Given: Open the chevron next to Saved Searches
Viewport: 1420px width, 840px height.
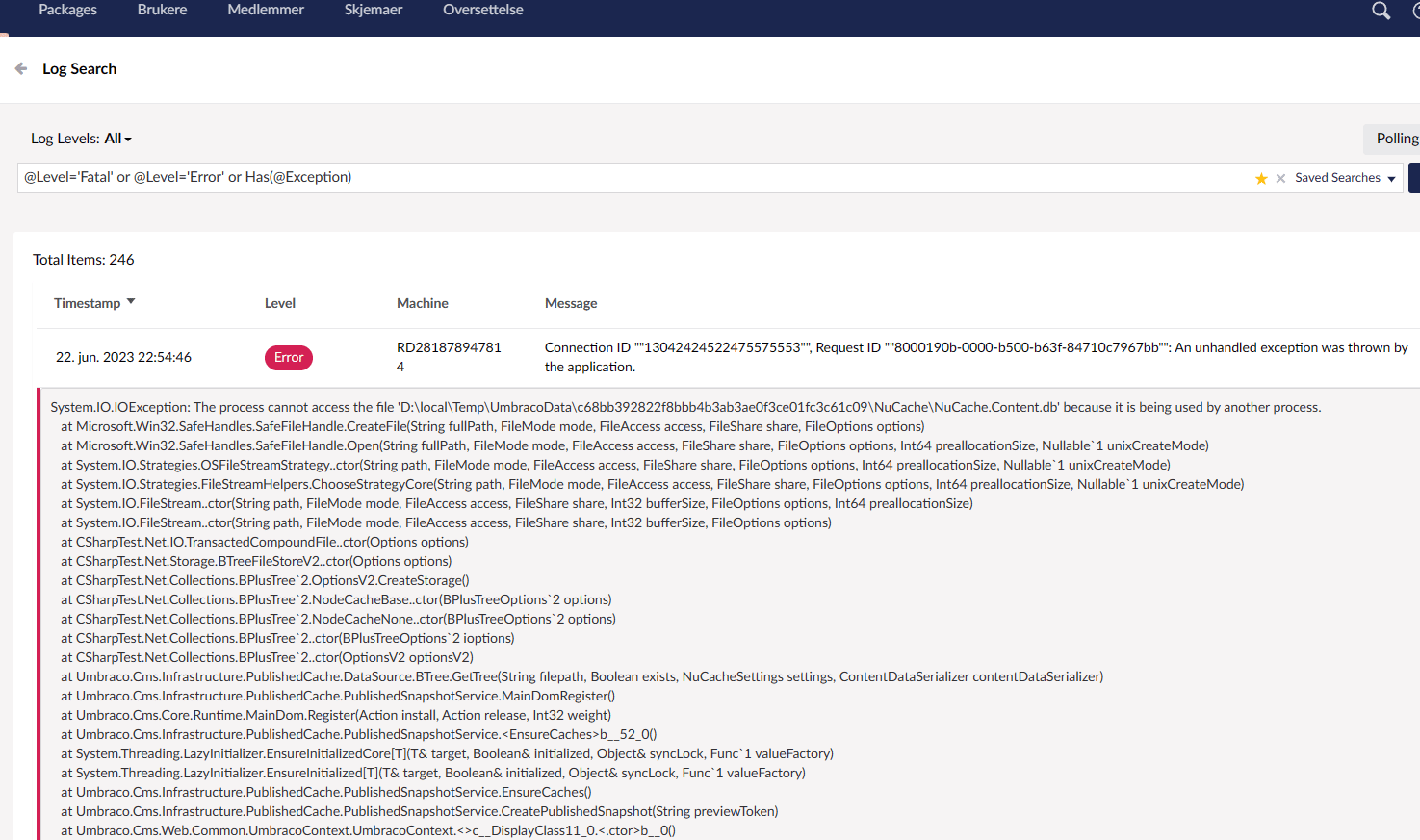Looking at the screenshot, I should (1393, 177).
